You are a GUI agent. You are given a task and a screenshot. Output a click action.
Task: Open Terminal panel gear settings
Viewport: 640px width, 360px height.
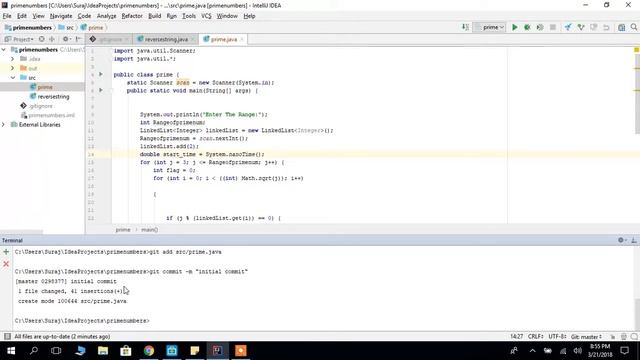coord(621,240)
